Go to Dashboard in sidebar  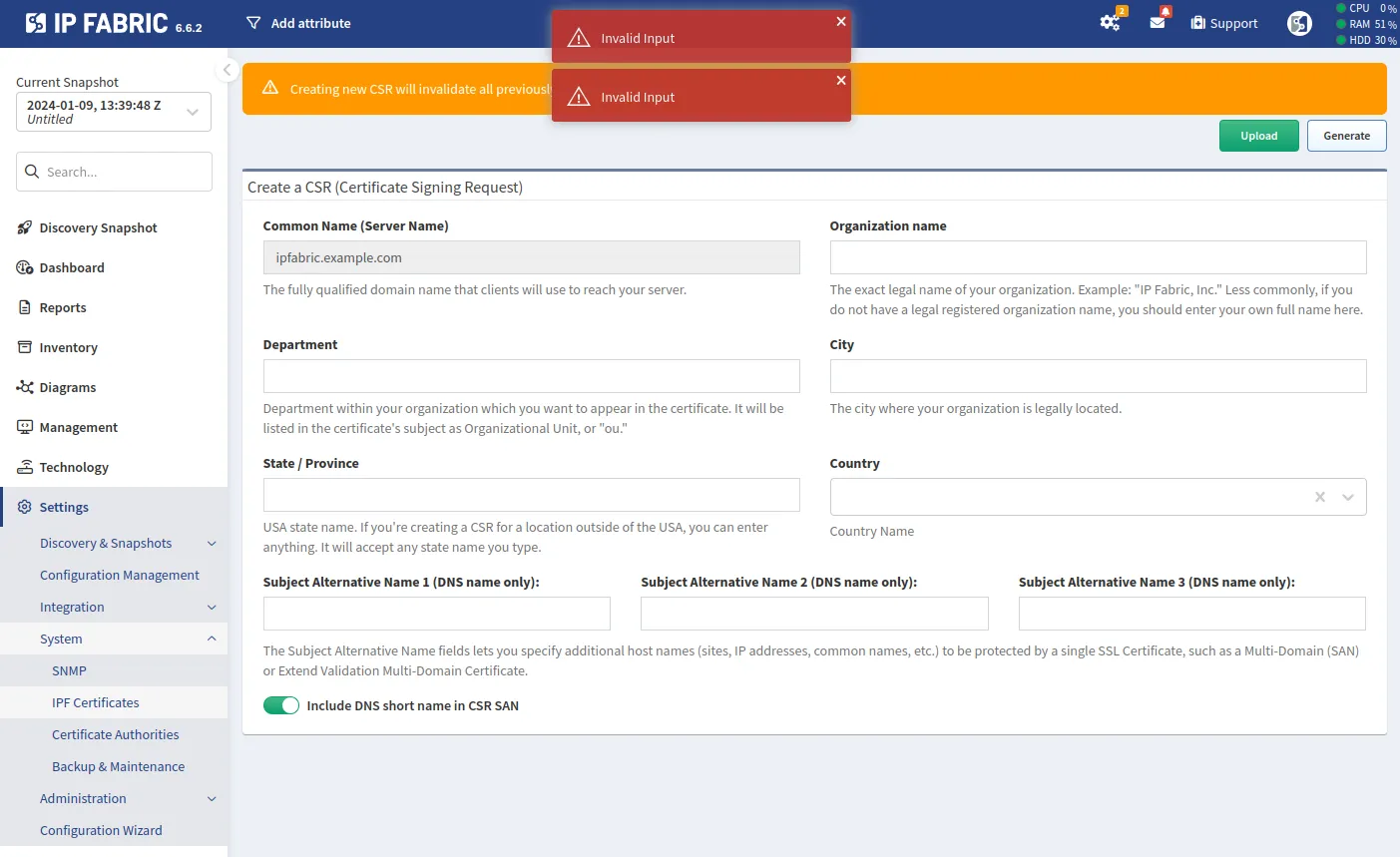click(72, 267)
